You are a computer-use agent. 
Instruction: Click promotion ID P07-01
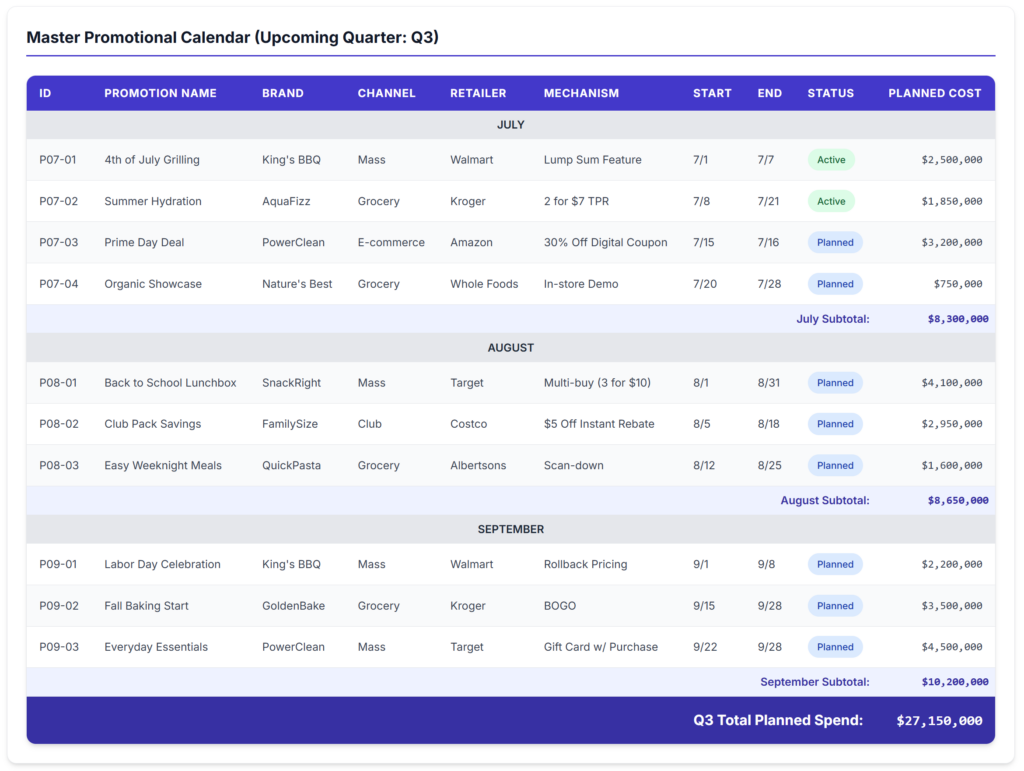point(57,160)
